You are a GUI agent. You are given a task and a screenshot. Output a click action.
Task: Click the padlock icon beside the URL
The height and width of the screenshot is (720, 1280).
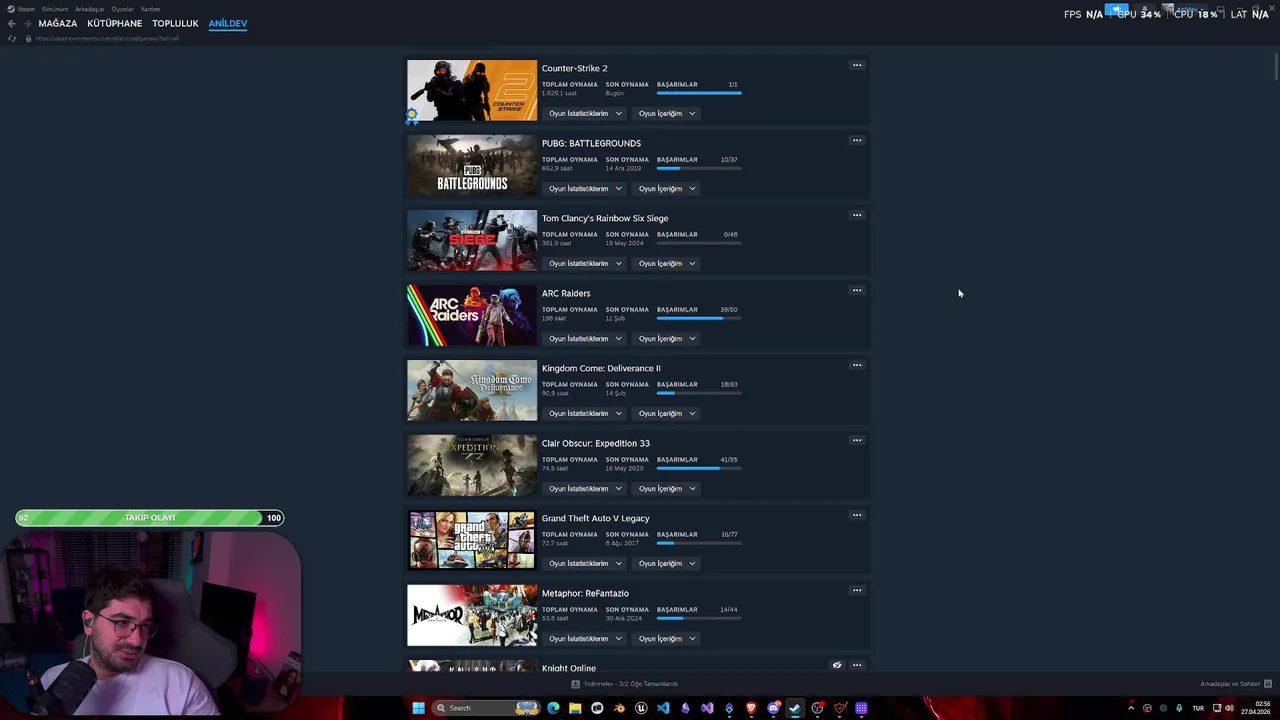(28, 38)
